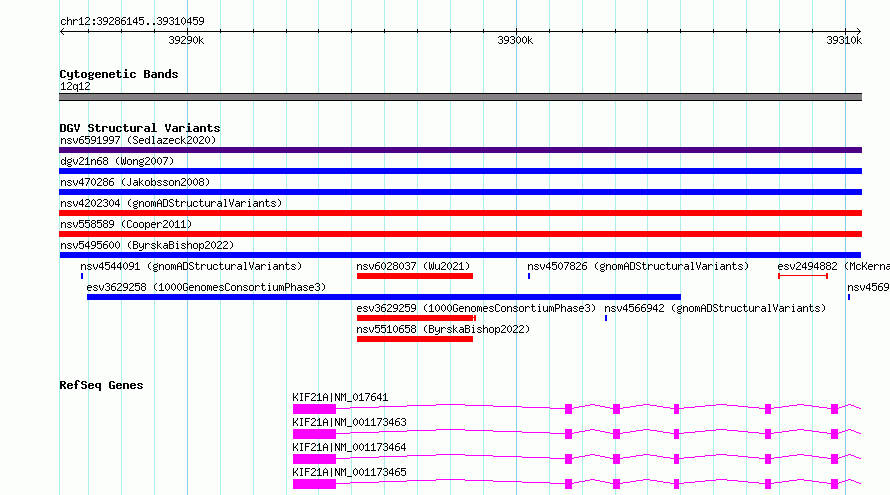The height and width of the screenshot is (495, 890).
Task: Click esv3629258 (1000GenomesConsortiumPhase3) label
Action: tap(206, 287)
